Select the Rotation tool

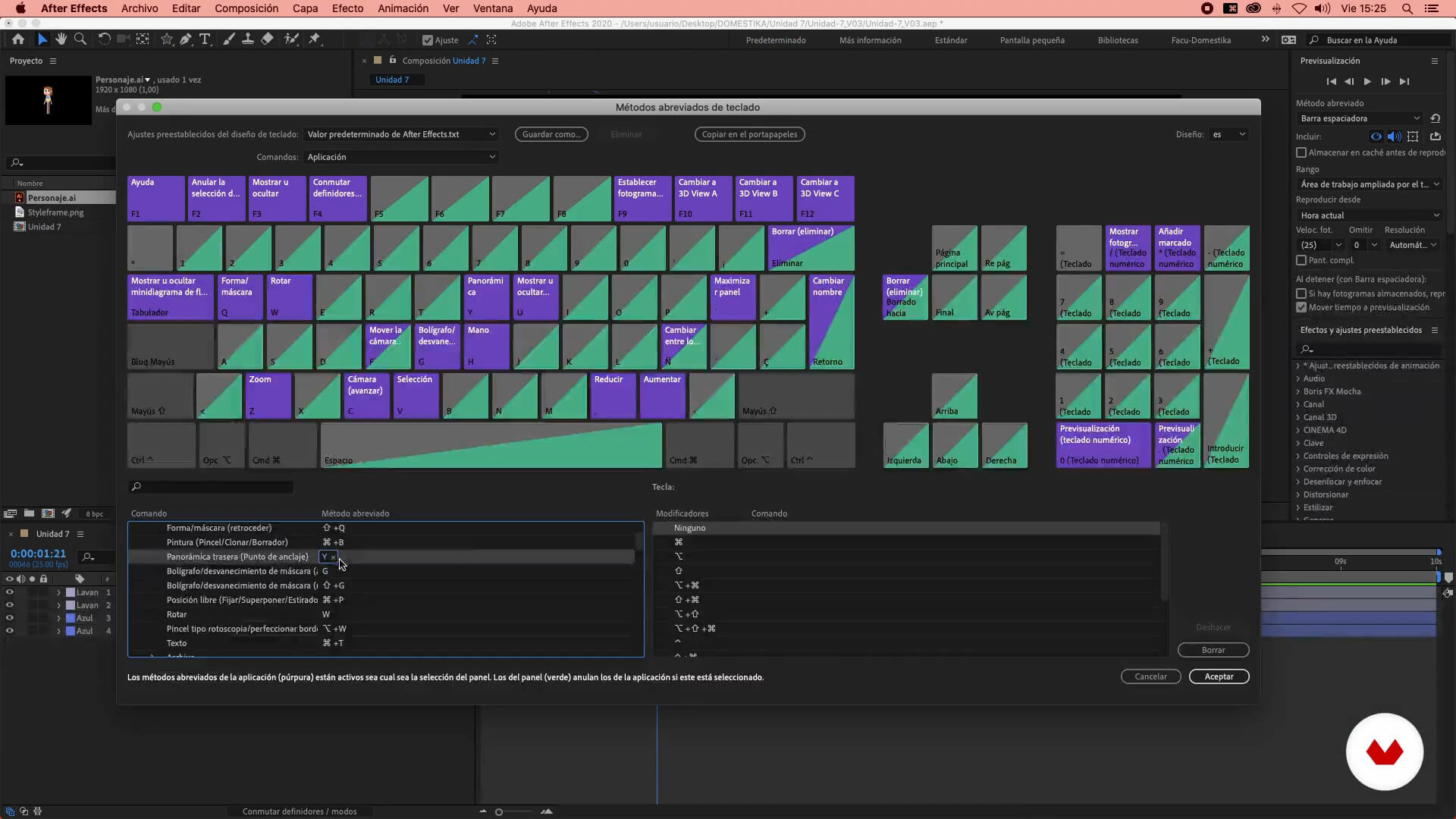pyautogui.click(x=104, y=39)
